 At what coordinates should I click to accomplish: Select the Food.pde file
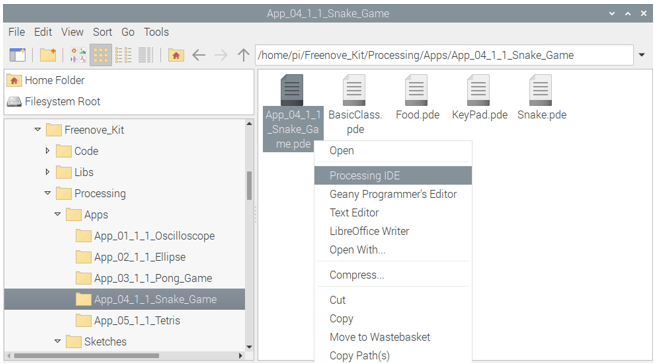(x=417, y=97)
